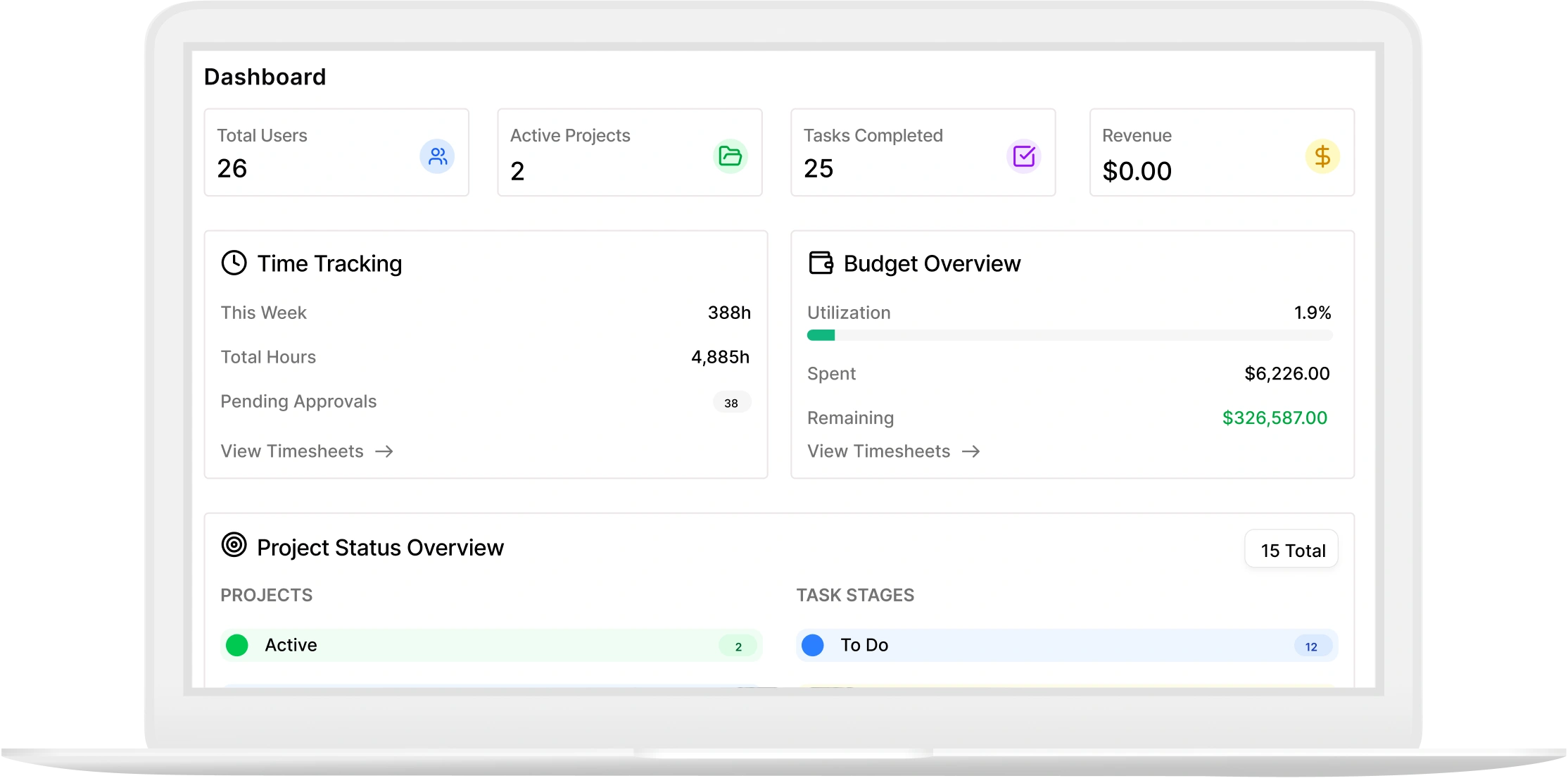This screenshot has height=783, width=1568.
Task: Click the Spent $6,226.00 amount
Action: click(1287, 373)
